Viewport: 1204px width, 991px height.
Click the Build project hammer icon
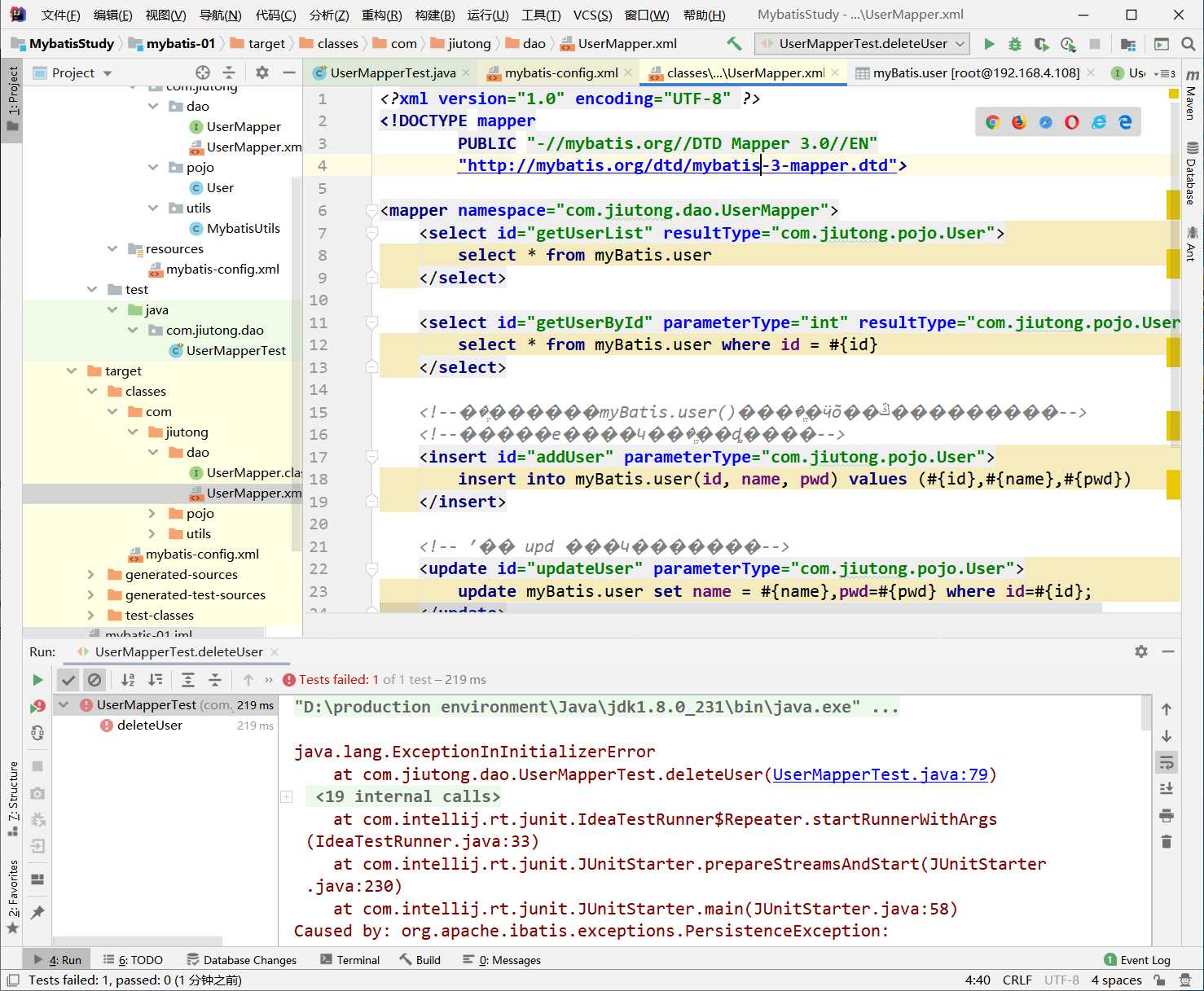pyautogui.click(x=734, y=44)
